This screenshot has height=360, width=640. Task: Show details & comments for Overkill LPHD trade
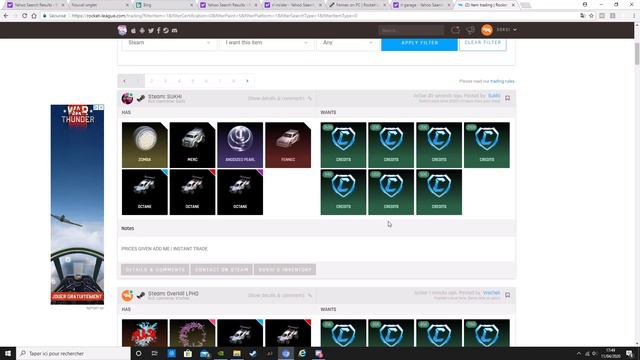(x=280, y=296)
